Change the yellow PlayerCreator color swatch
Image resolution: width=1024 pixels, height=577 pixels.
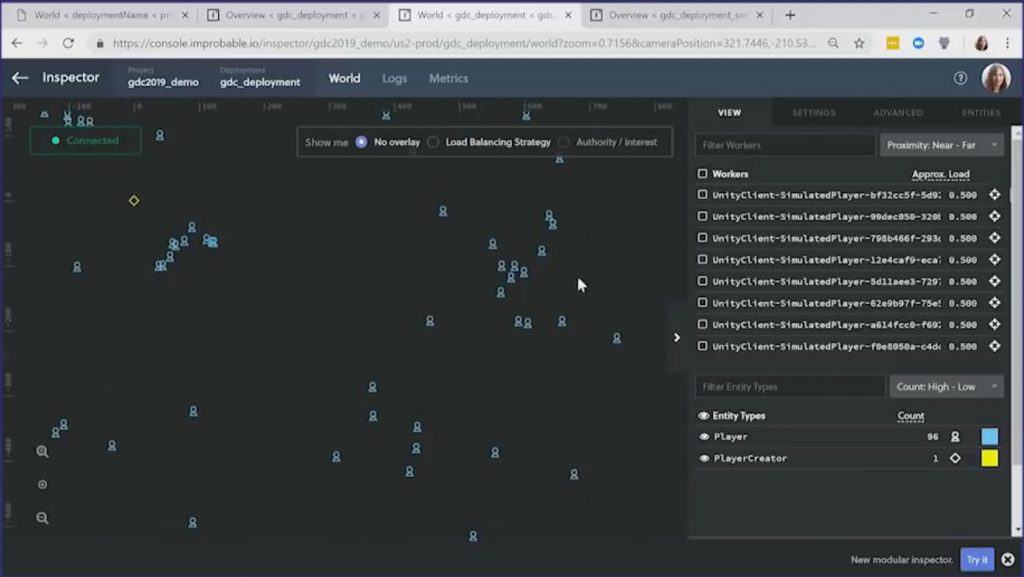point(989,458)
